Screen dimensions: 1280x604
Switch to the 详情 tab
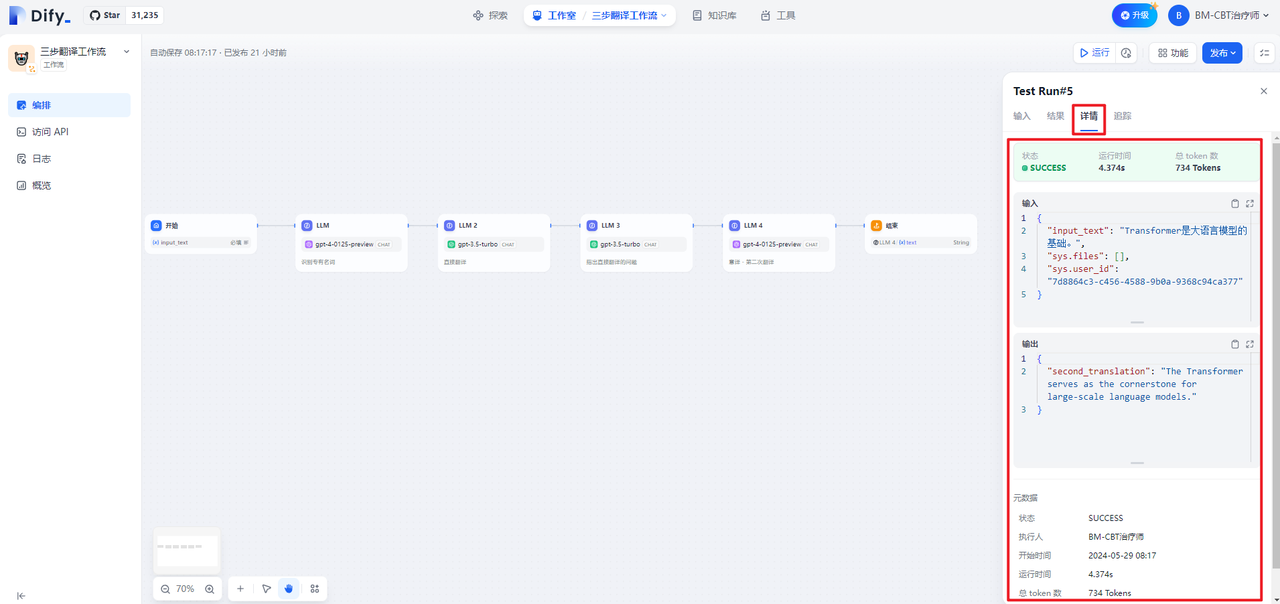(1089, 117)
